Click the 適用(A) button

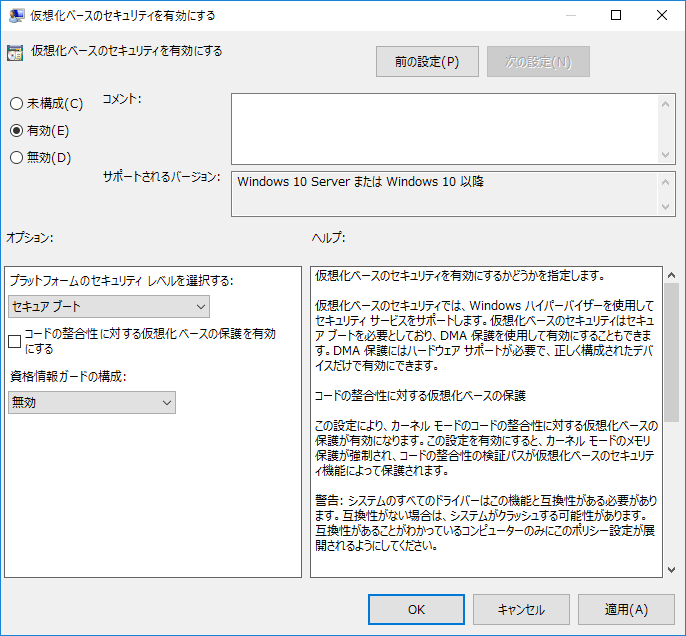[x=626, y=609]
